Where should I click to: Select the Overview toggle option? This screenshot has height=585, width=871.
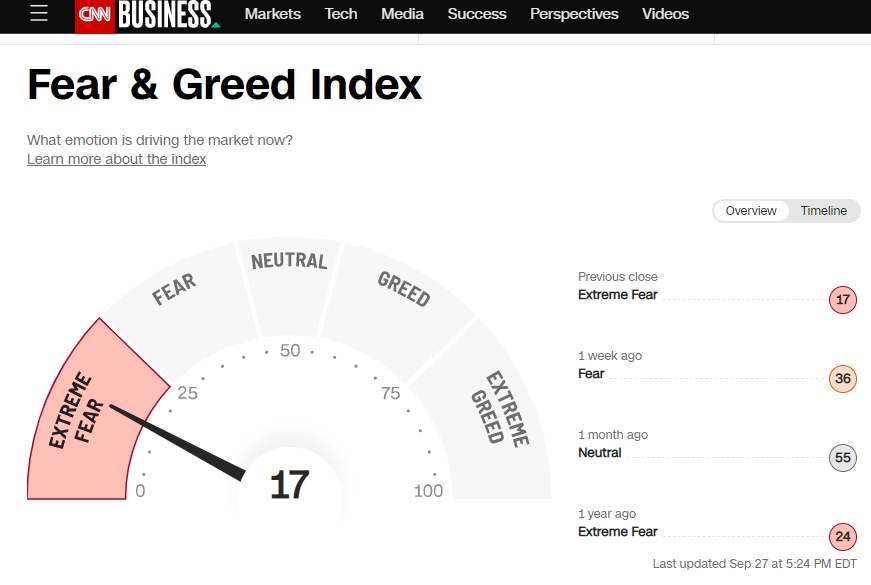click(751, 211)
